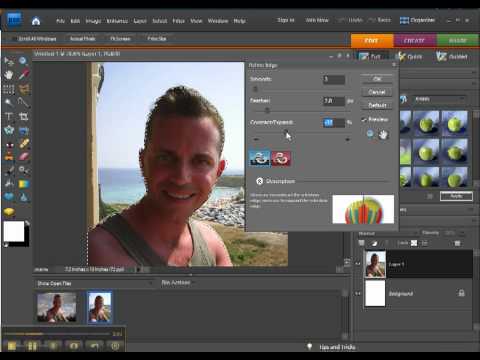The height and width of the screenshot is (360, 480).
Task: Click the Tips and Tricks lightbulb
Action: pyautogui.click(x=309, y=347)
